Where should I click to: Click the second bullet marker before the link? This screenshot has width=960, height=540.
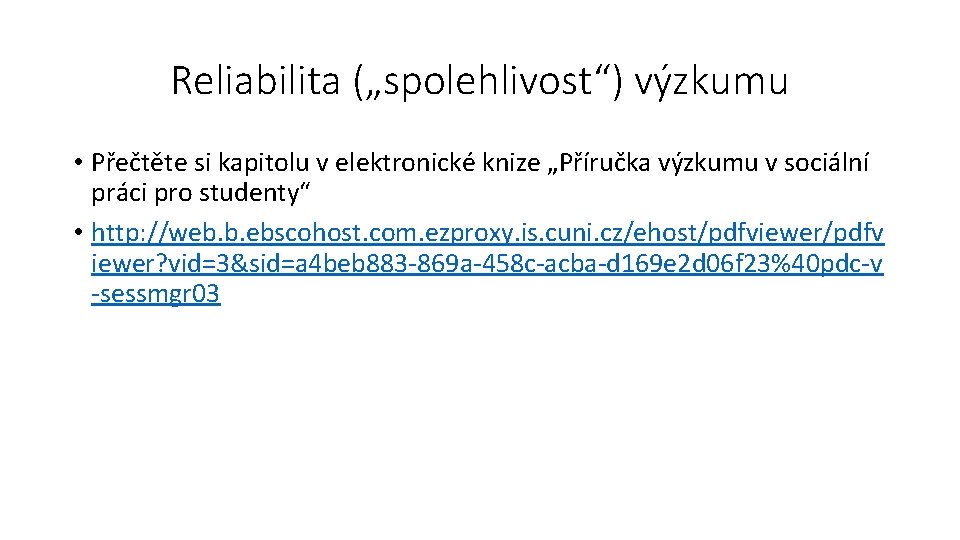coord(78,233)
